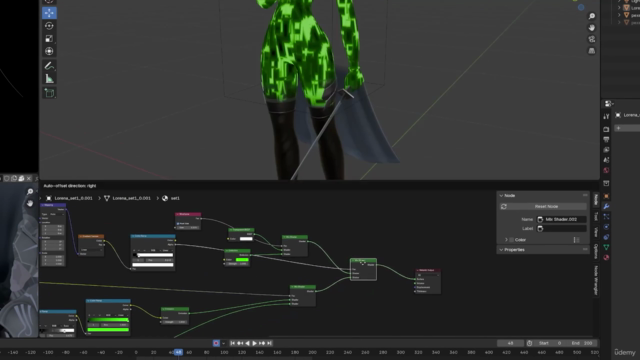The width and height of the screenshot is (640, 360).
Task: Open the auto-keying options dropdown arrow
Action: [223, 343]
